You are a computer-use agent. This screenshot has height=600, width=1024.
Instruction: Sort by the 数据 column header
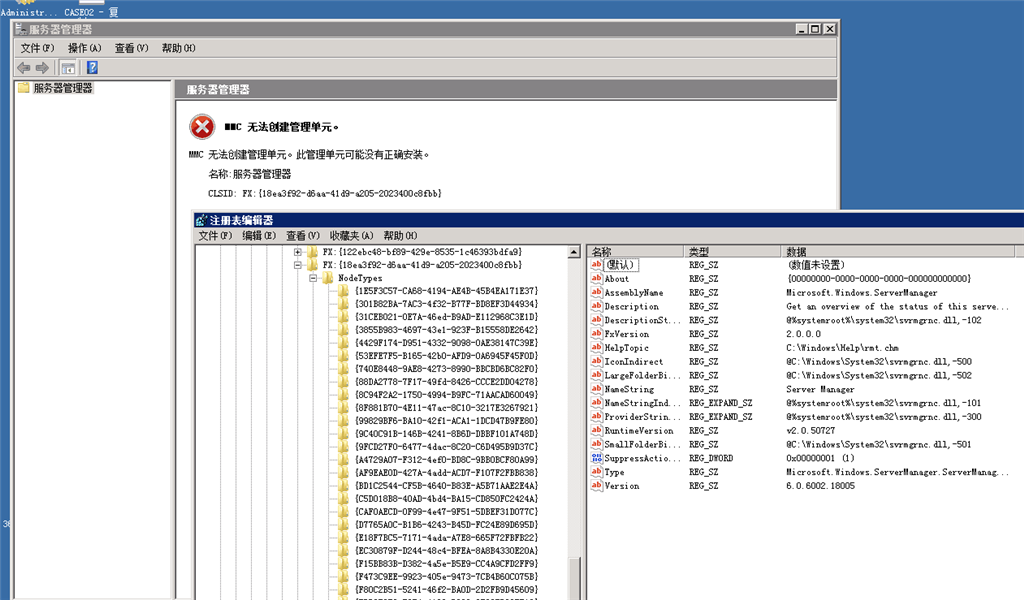898,251
